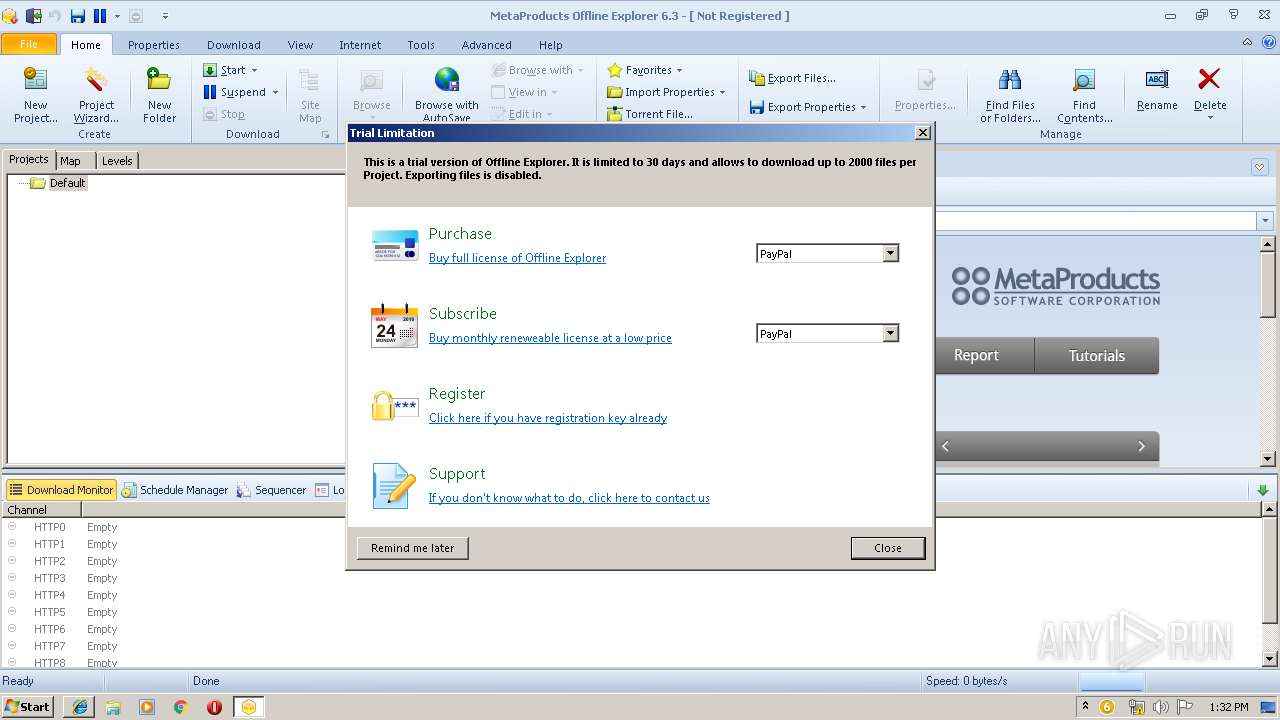Select the Default folder in tree
Viewport: 1280px width, 720px height.
[x=68, y=183]
